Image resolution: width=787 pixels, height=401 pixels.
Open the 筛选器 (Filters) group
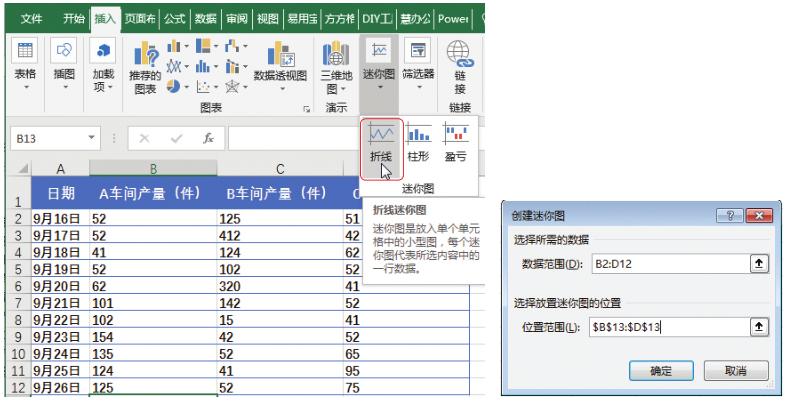pyautogui.click(x=418, y=64)
